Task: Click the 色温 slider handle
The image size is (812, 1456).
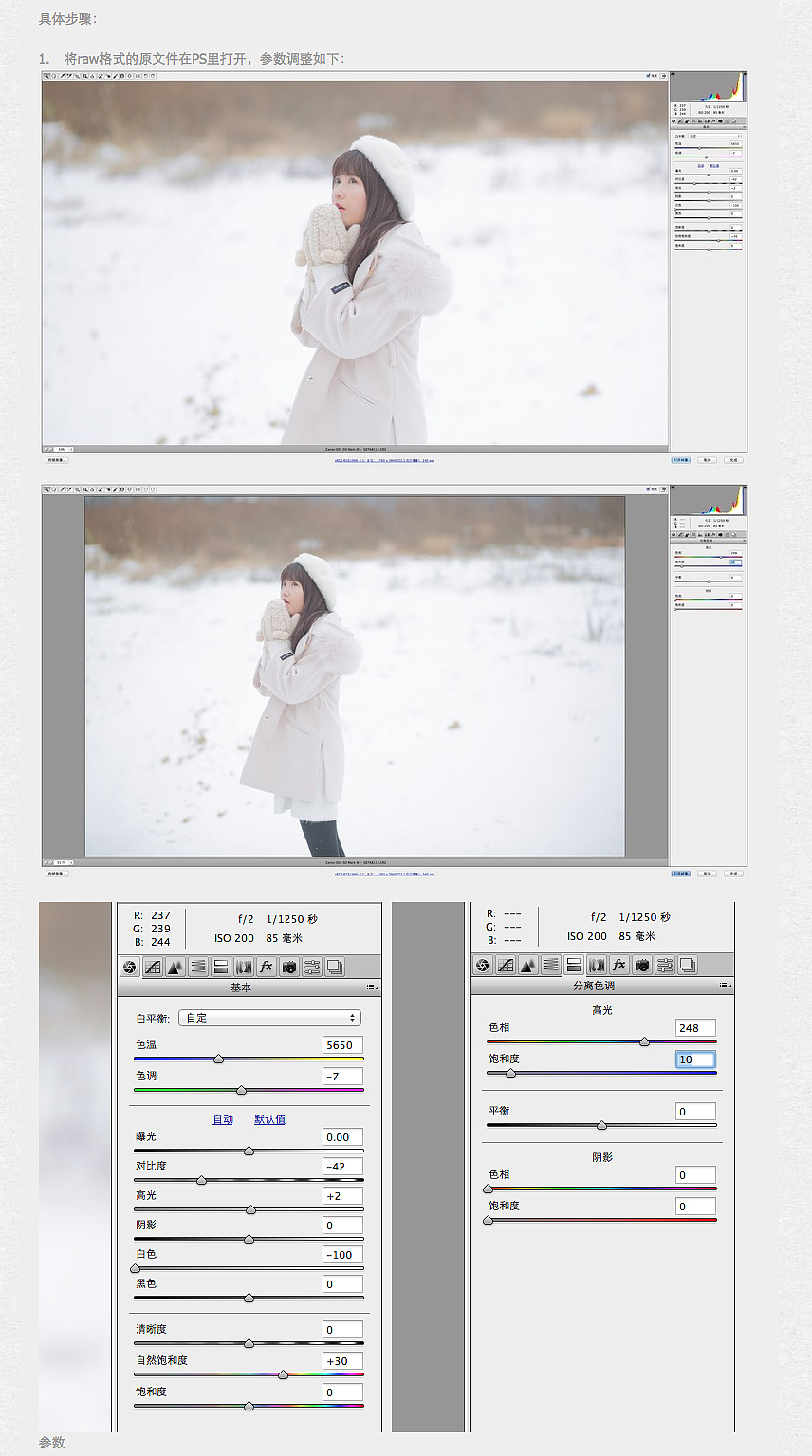Action: tap(218, 1059)
